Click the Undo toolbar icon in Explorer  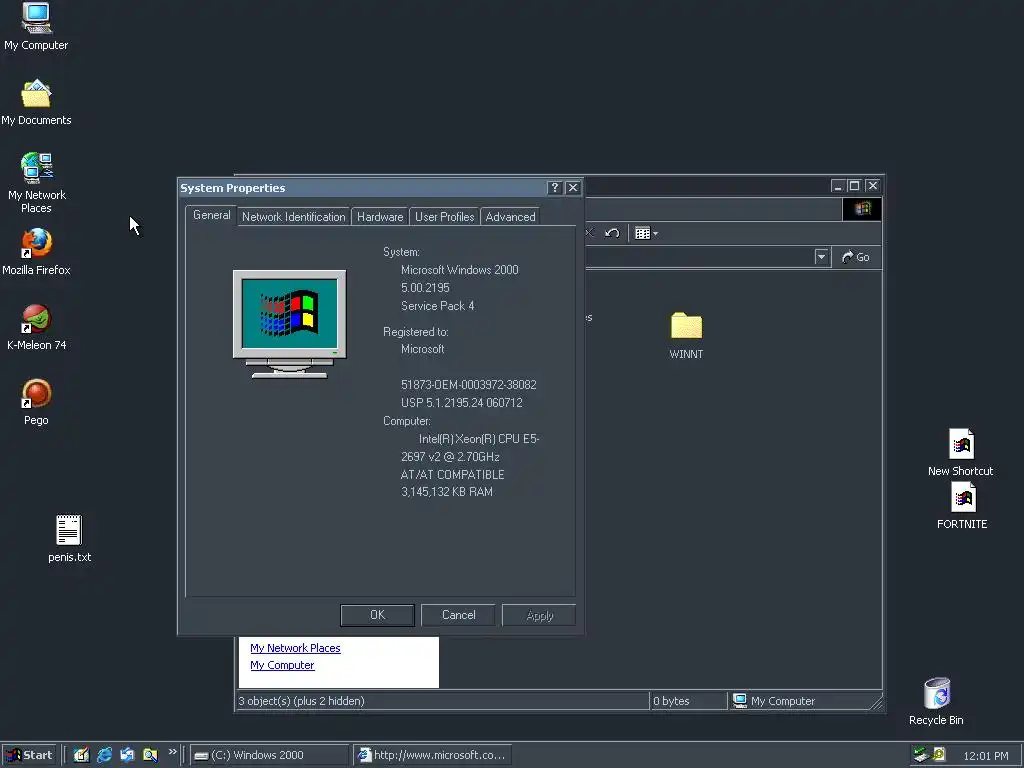coord(612,233)
